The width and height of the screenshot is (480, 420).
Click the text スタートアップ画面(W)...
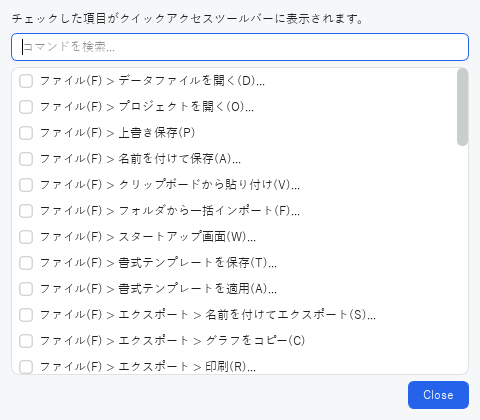[x=187, y=237]
